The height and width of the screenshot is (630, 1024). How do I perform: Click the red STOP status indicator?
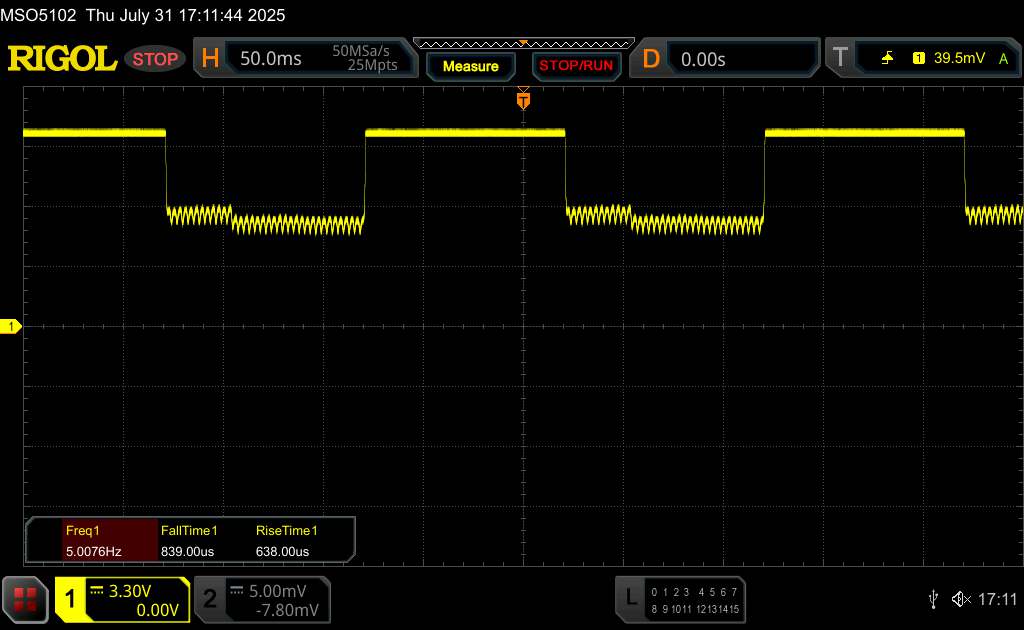155,59
